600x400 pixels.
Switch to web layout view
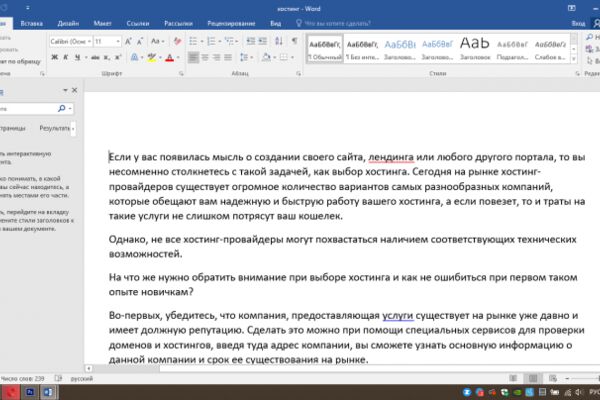[x=553, y=379]
